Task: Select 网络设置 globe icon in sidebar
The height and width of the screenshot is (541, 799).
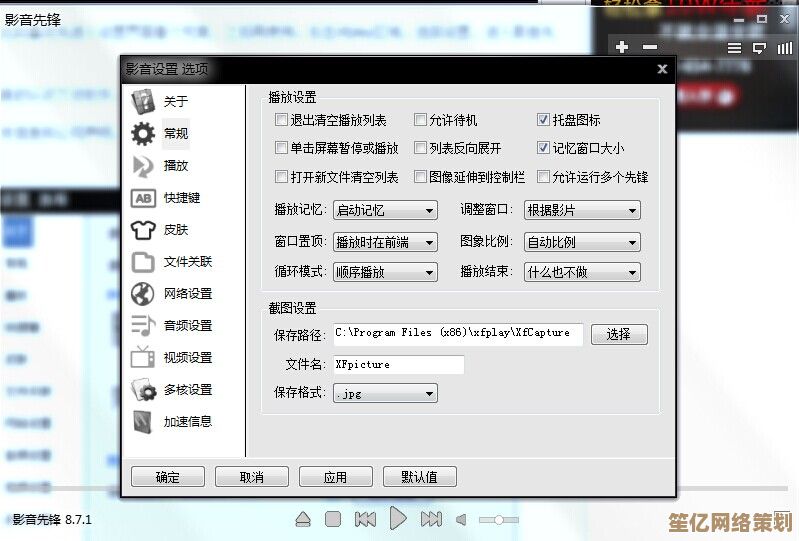Action: click(144, 293)
